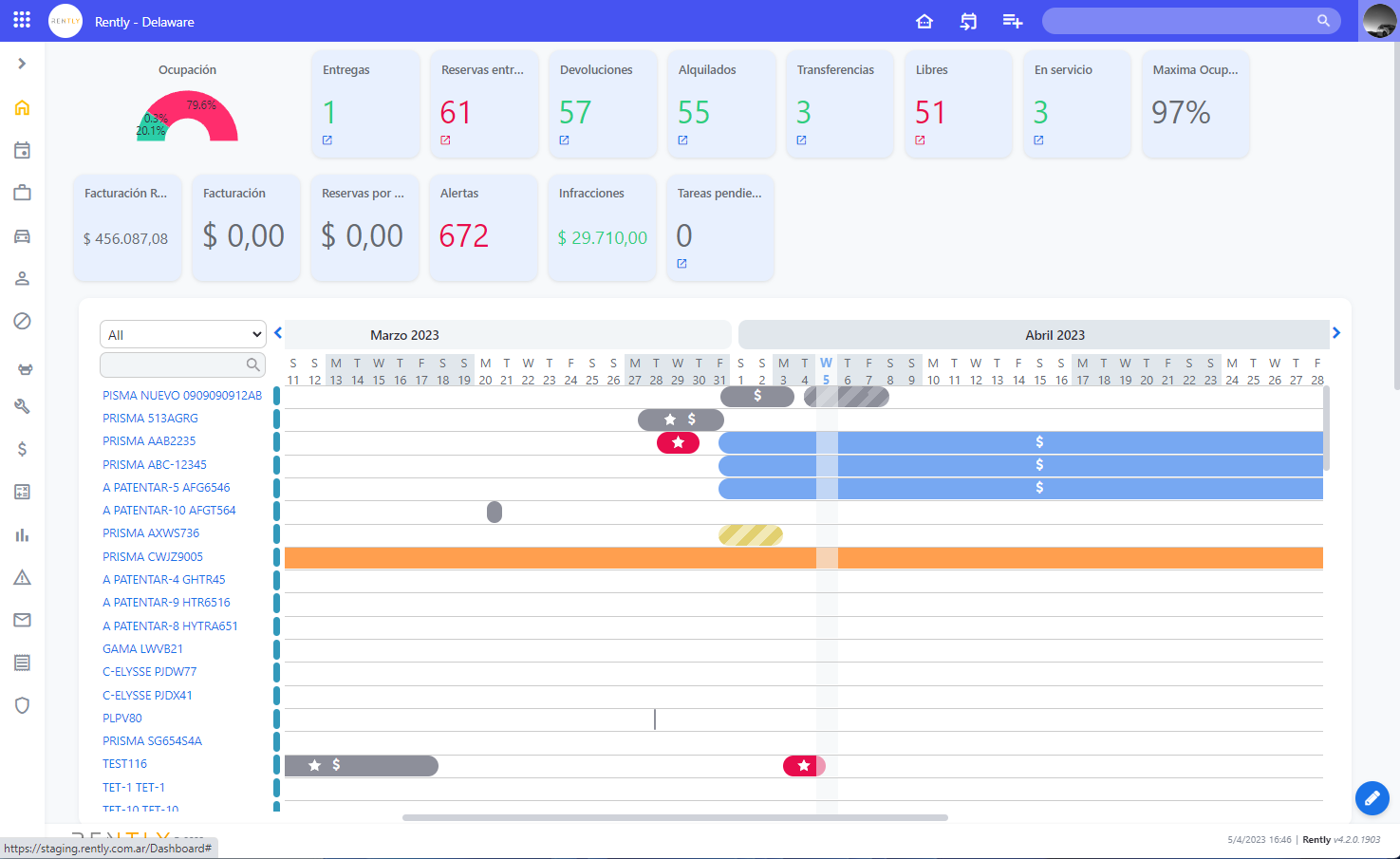Click the envelope mail sidebar icon
Screen dimensions: 1400x859
[22, 620]
